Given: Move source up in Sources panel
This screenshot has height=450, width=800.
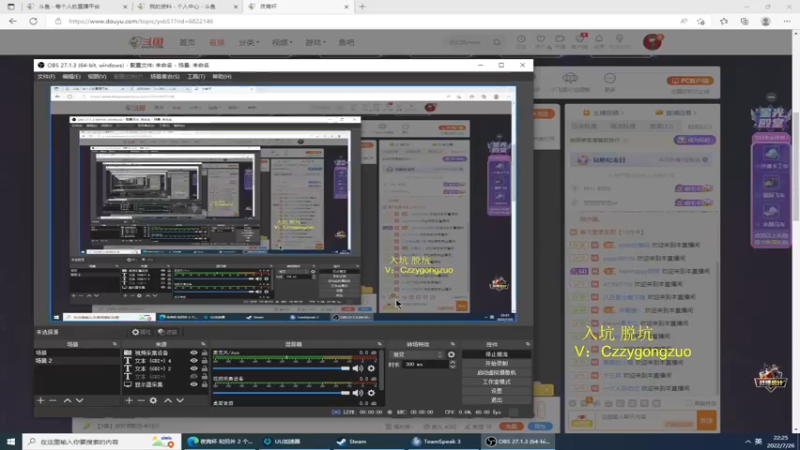Looking at the screenshot, I should (x=168, y=401).
